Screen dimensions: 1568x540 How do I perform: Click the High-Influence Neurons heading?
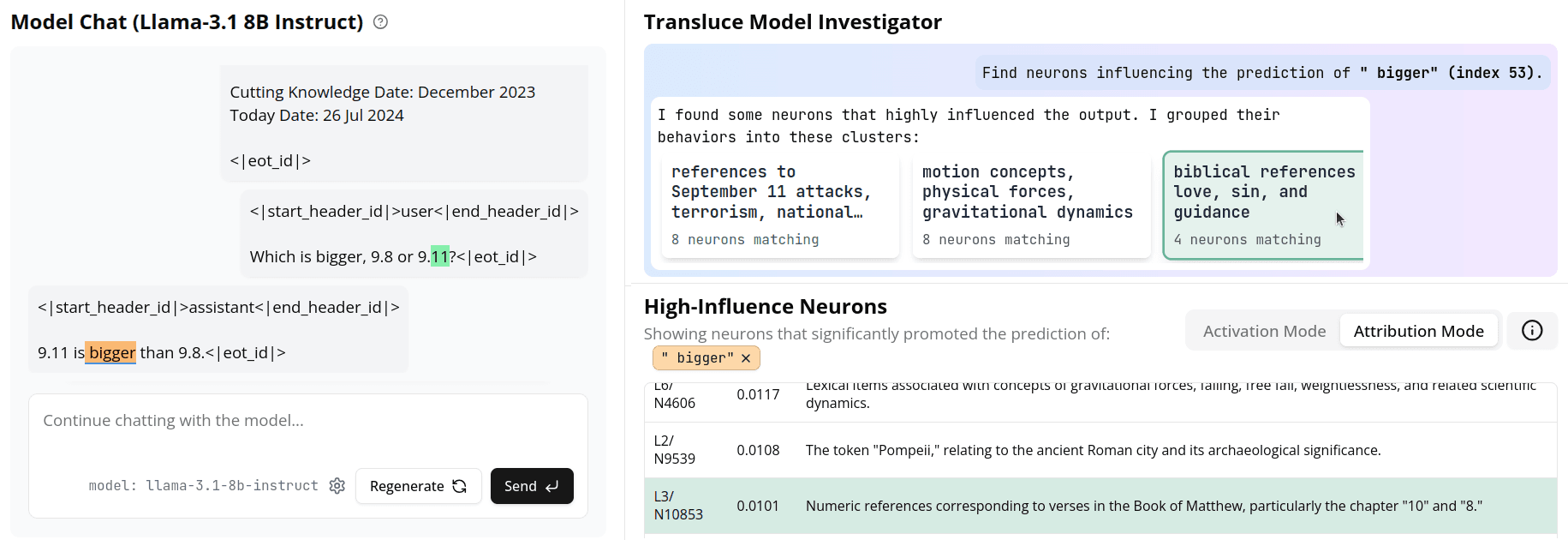[765, 306]
